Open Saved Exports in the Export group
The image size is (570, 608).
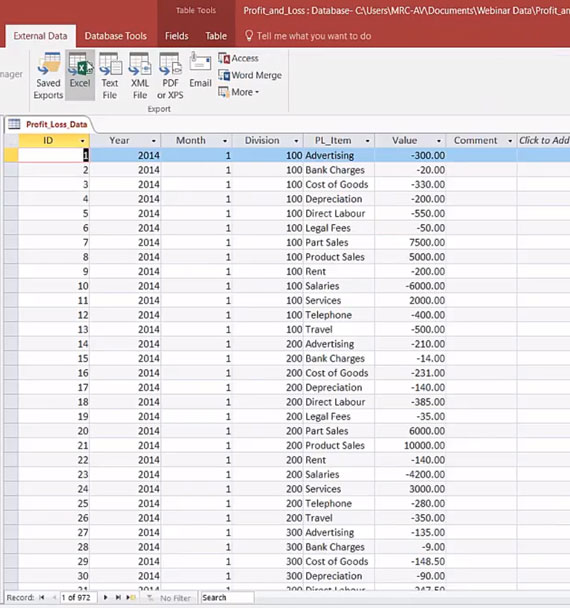coord(48,76)
